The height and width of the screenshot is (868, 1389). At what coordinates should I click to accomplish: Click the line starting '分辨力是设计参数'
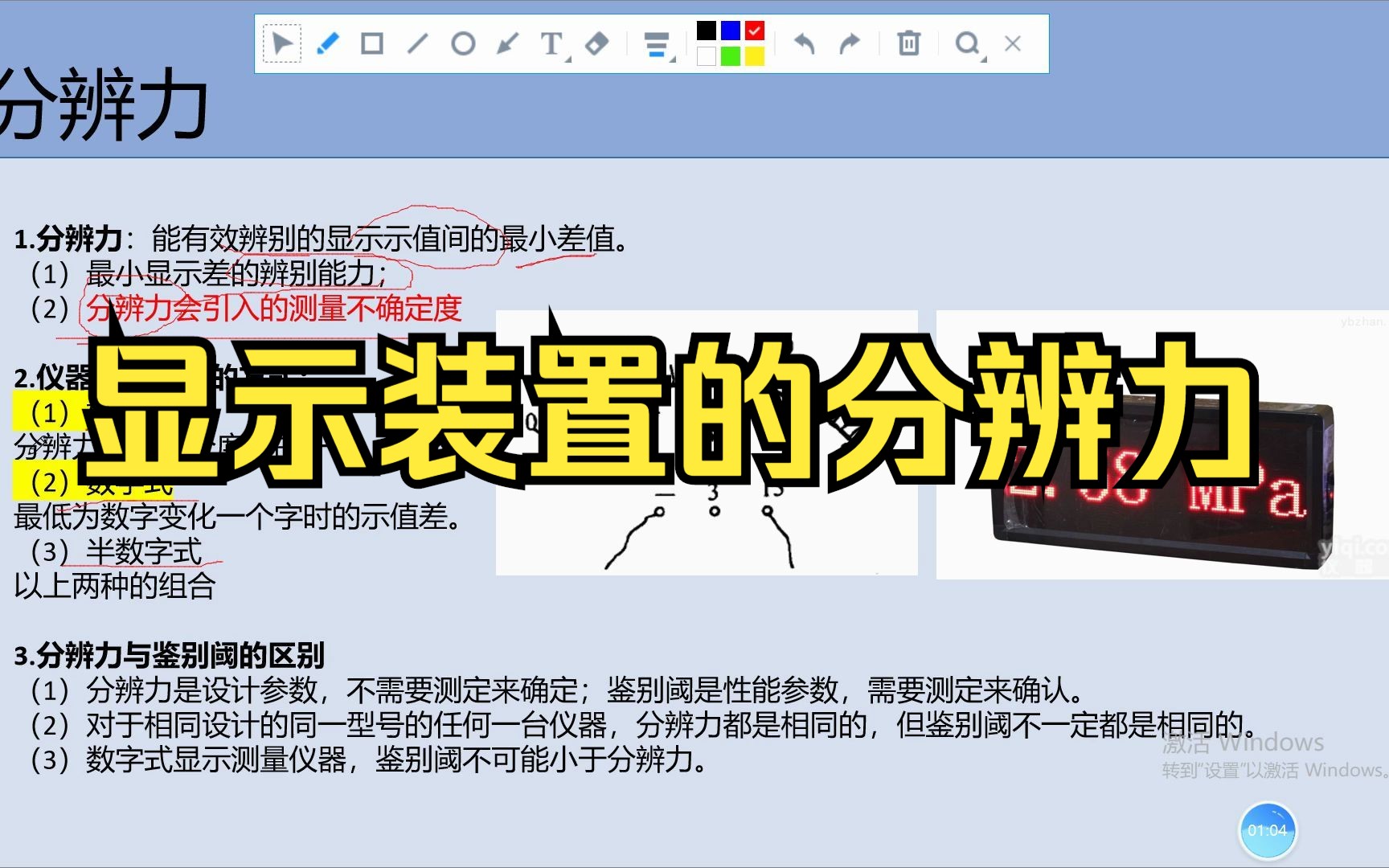pyautogui.click(x=559, y=690)
